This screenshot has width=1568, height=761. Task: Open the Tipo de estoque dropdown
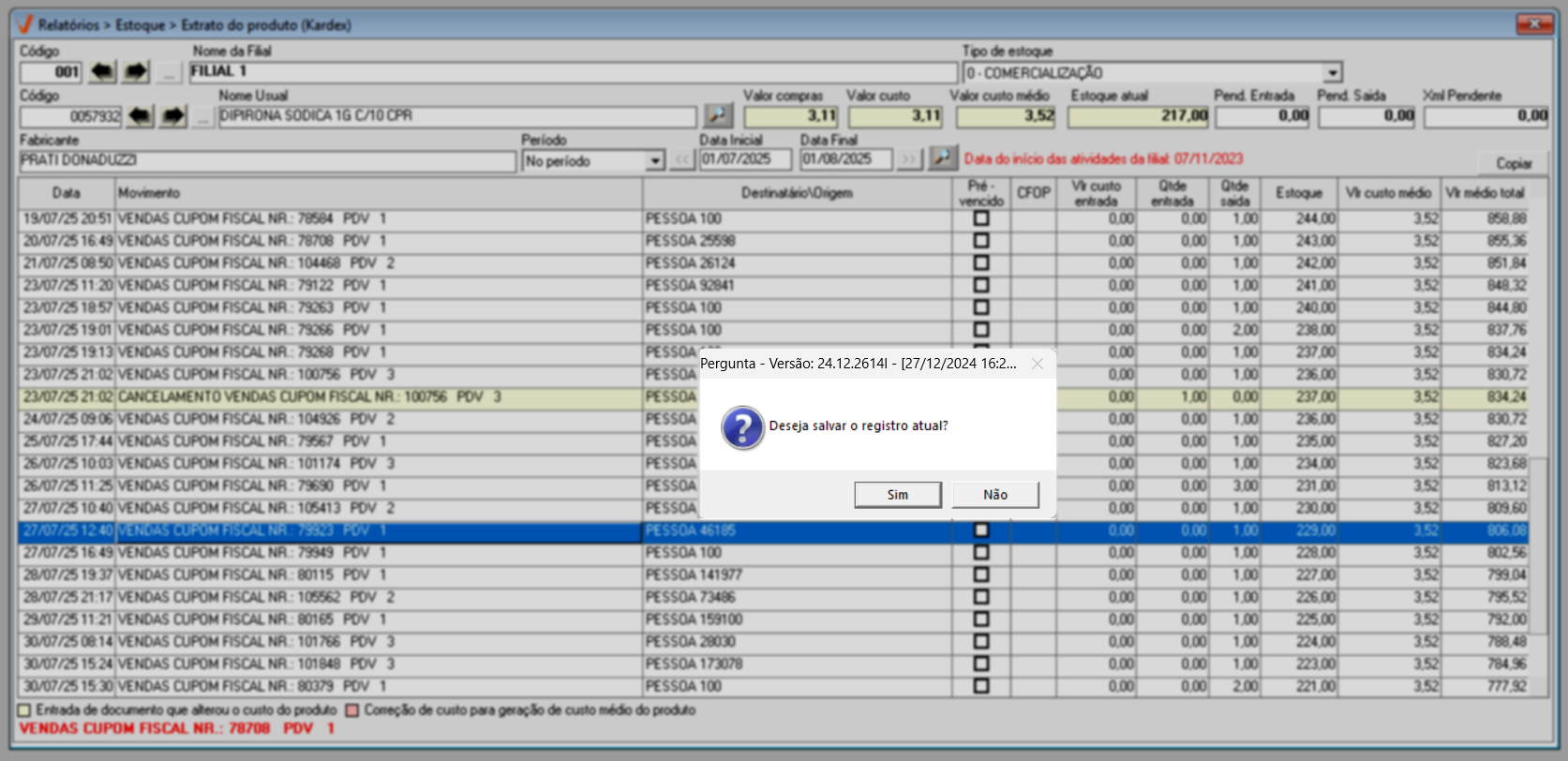[x=1333, y=73]
